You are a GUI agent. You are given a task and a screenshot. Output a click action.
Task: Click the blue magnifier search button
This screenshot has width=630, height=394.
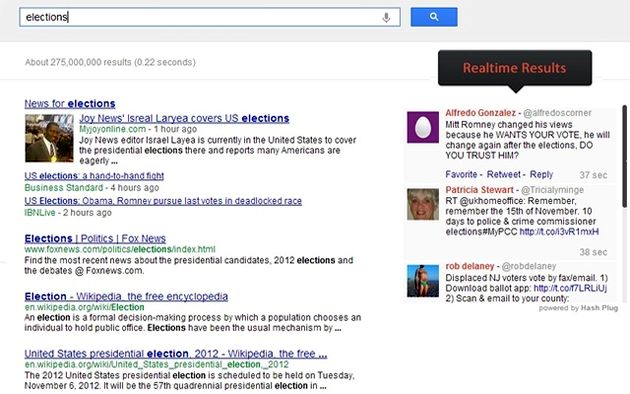(434, 17)
